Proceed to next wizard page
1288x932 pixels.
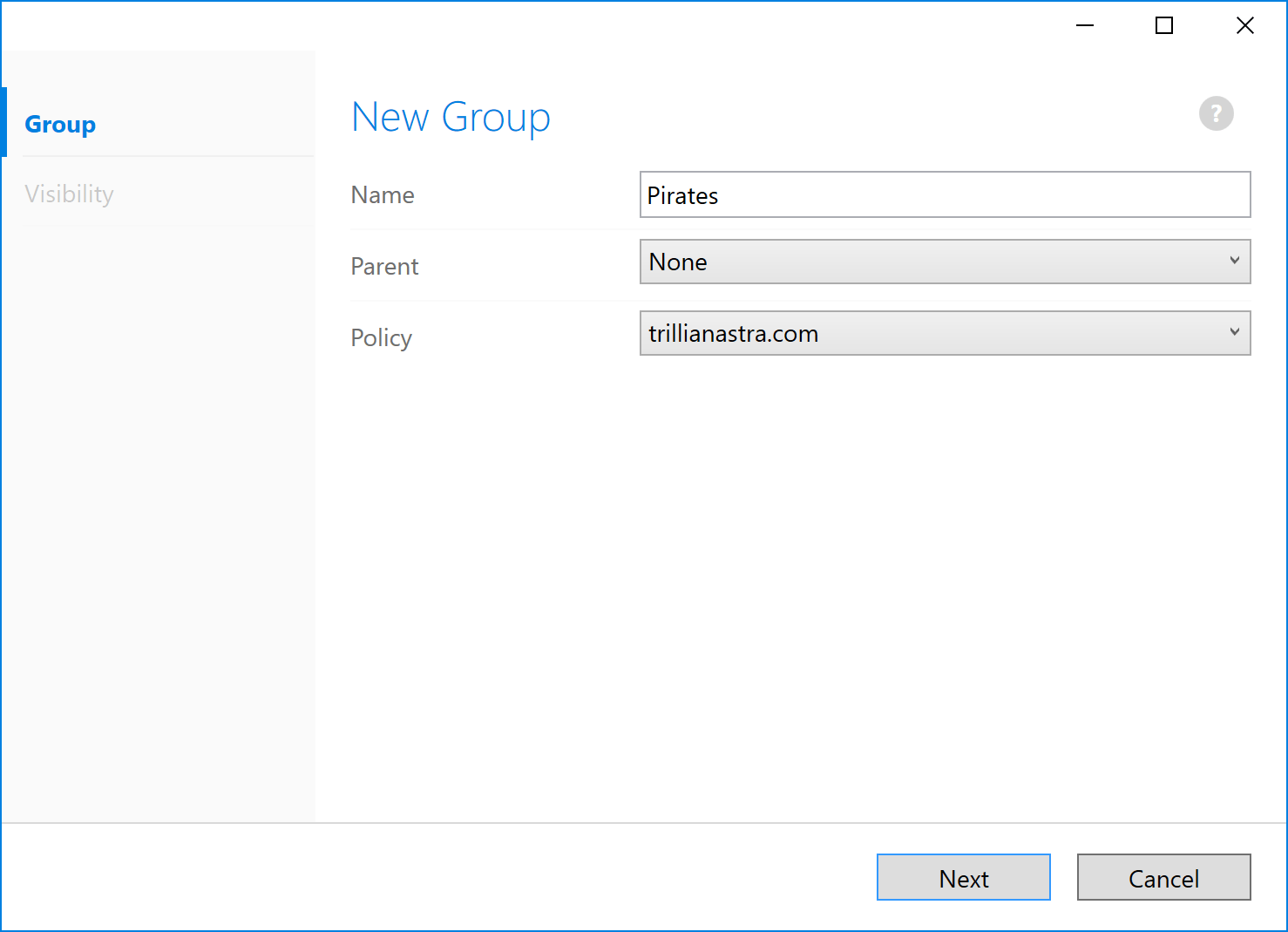(x=963, y=878)
